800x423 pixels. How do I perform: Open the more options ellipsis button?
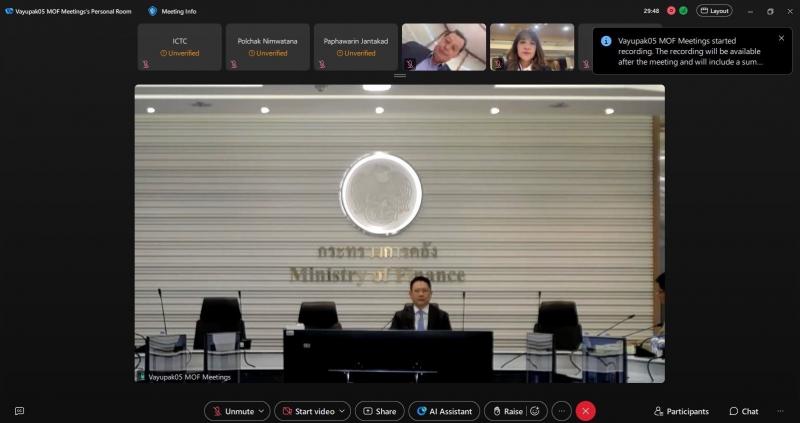coord(561,411)
